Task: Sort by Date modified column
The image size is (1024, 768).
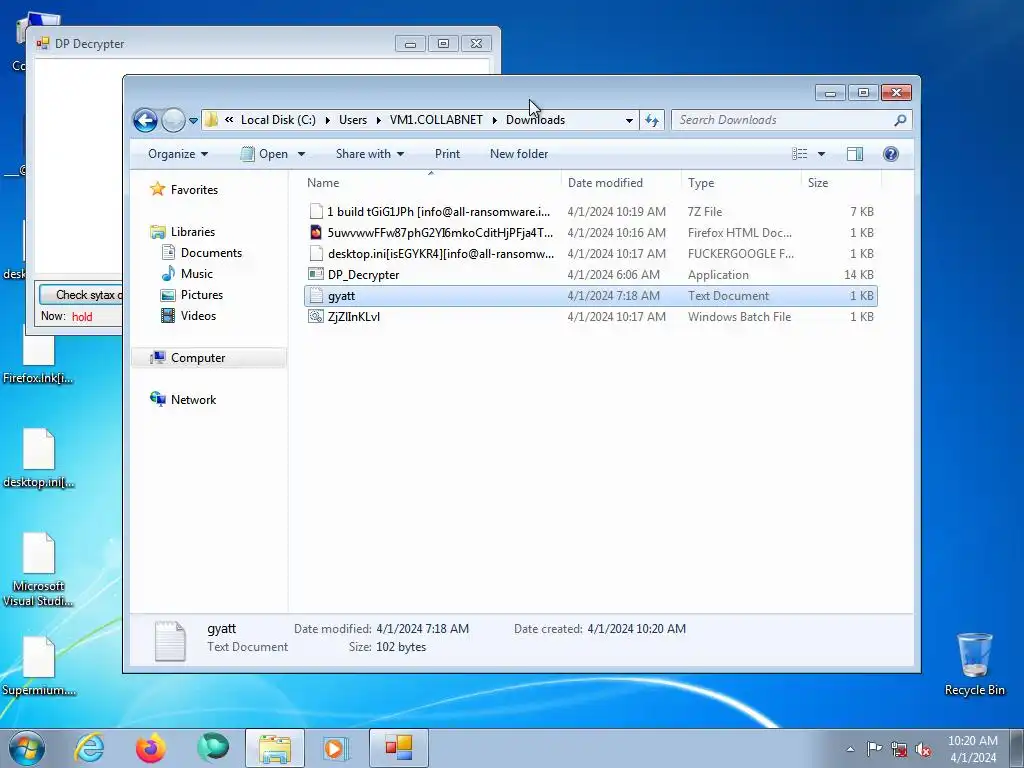Action: (621, 183)
